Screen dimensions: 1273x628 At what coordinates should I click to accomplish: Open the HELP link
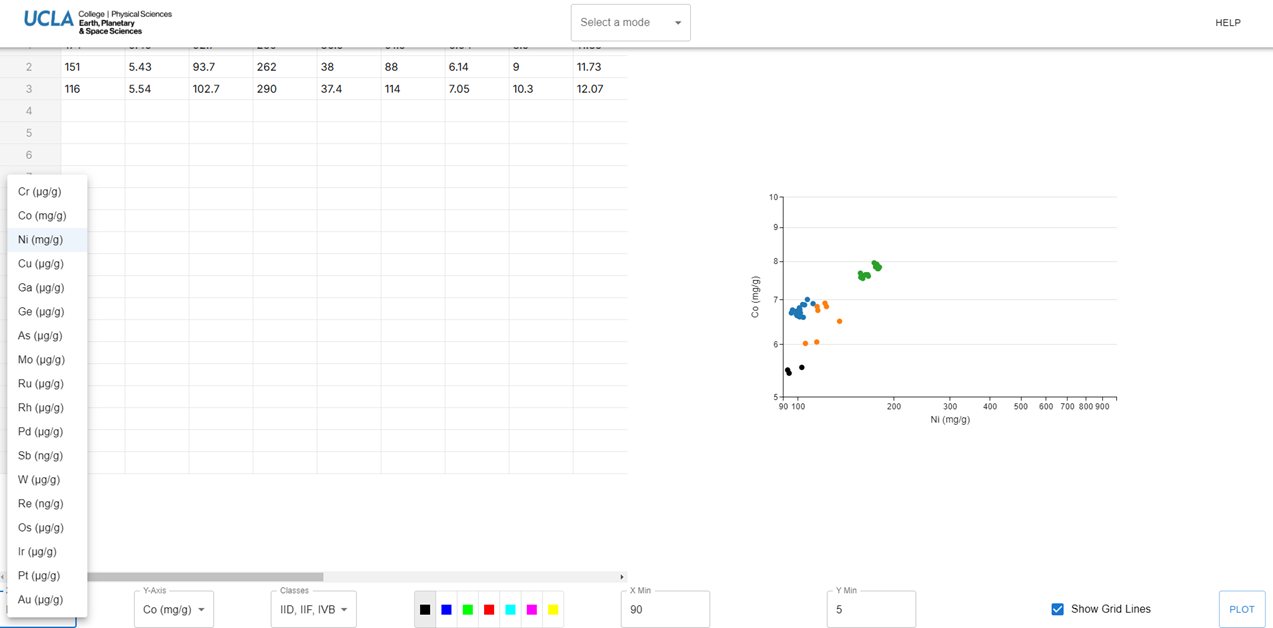coord(1228,23)
